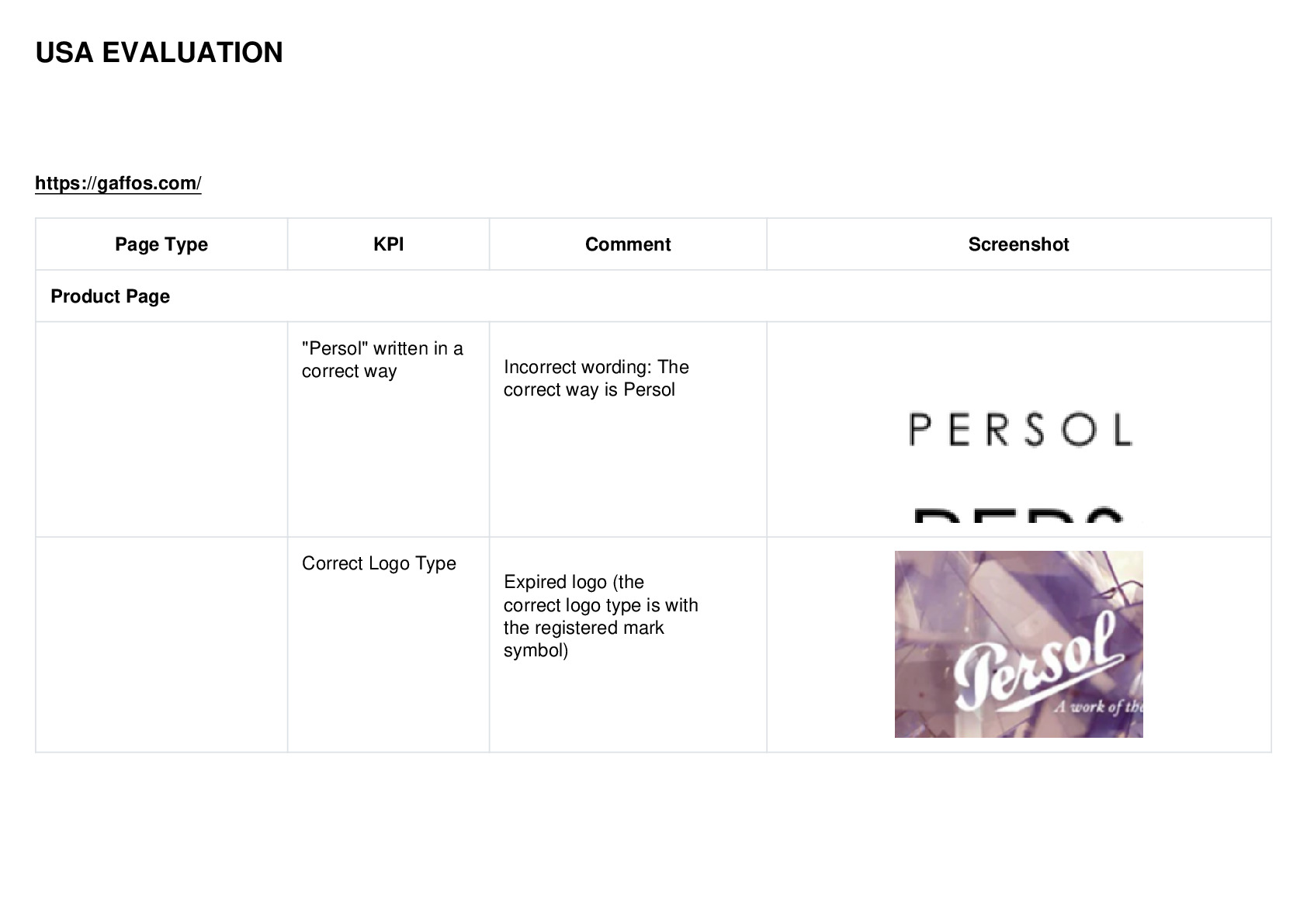Viewport: 1307px width, 924px height.
Task: Click the 'A work of the' tagline in logo image
Action: (x=1097, y=707)
